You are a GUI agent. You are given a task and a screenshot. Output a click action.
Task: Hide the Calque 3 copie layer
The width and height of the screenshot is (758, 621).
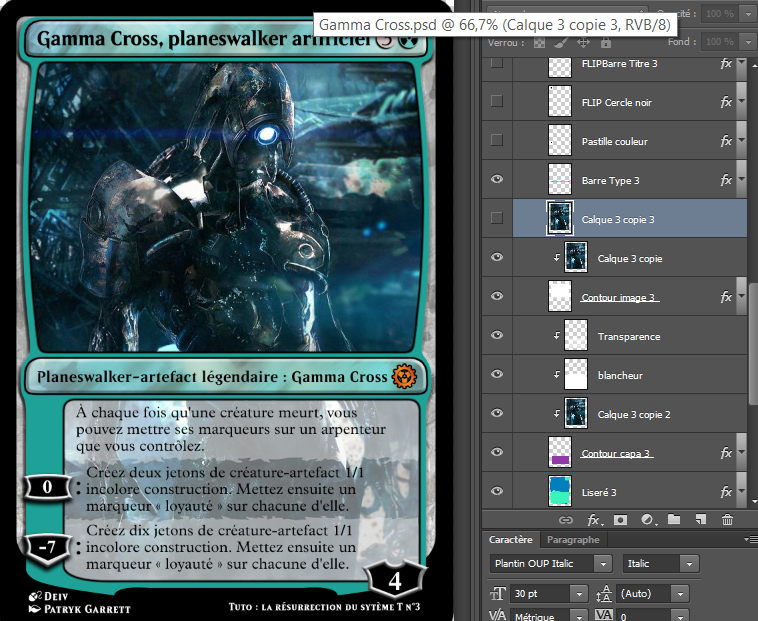(496, 257)
